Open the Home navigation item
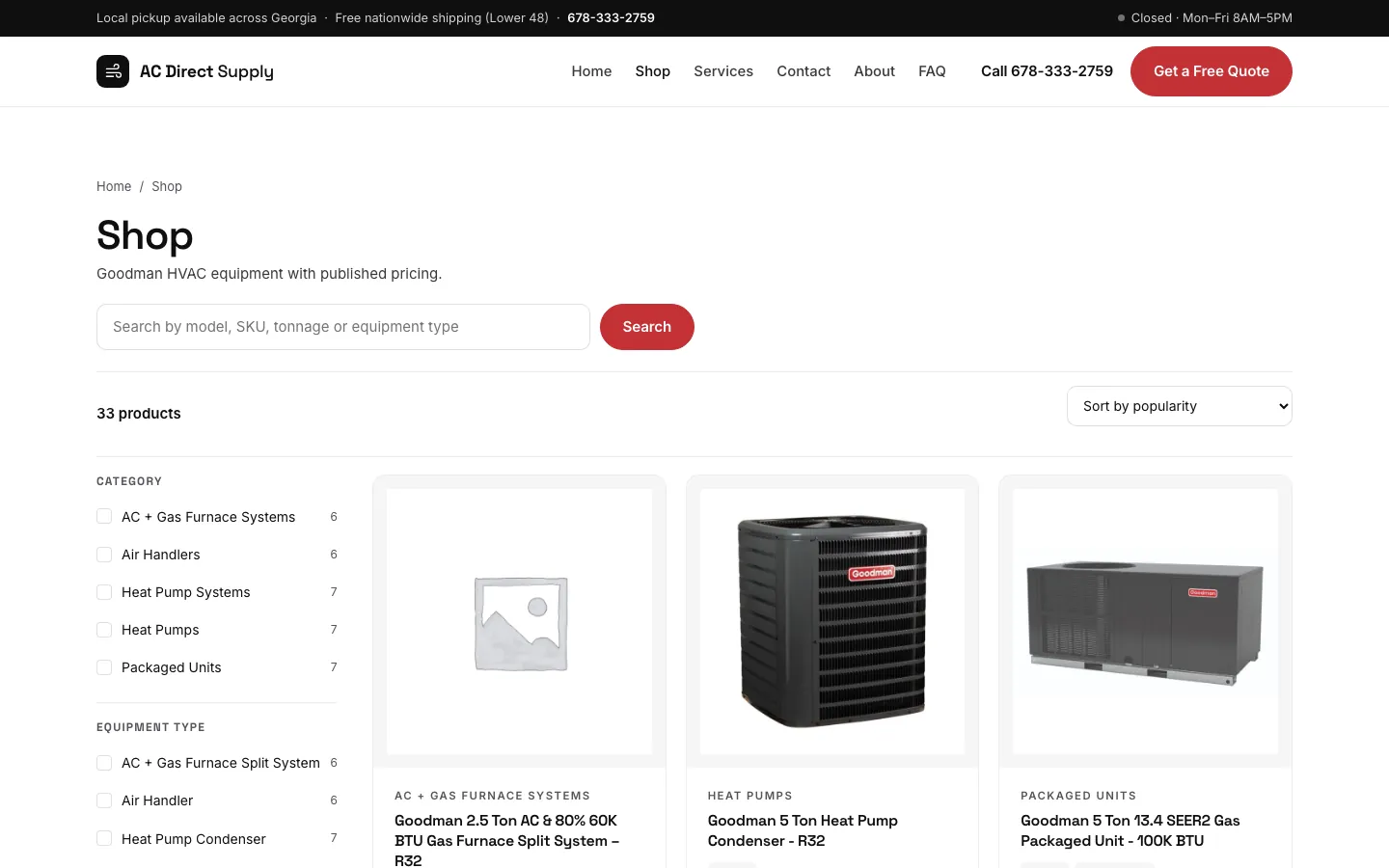Viewport: 1389px width, 868px height. point(591,71)
